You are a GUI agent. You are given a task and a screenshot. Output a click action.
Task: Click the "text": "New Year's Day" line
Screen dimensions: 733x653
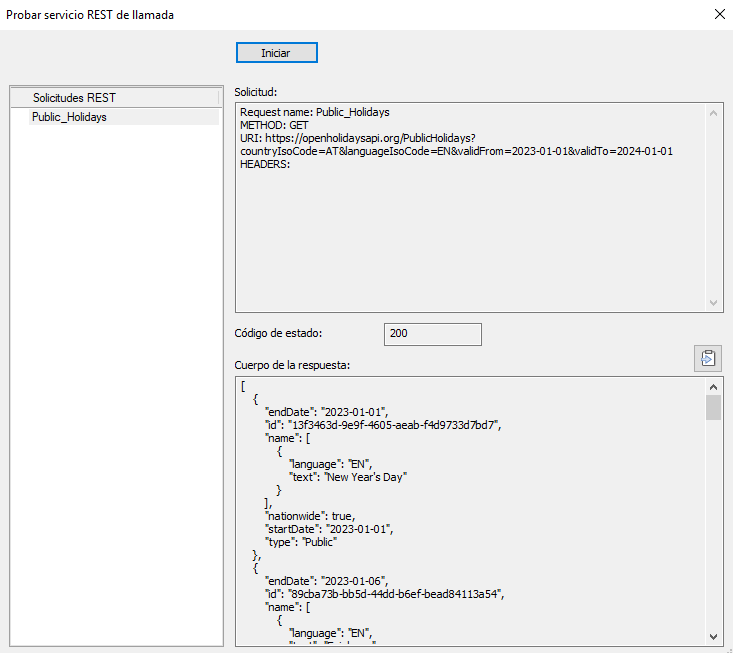point(348,477)
